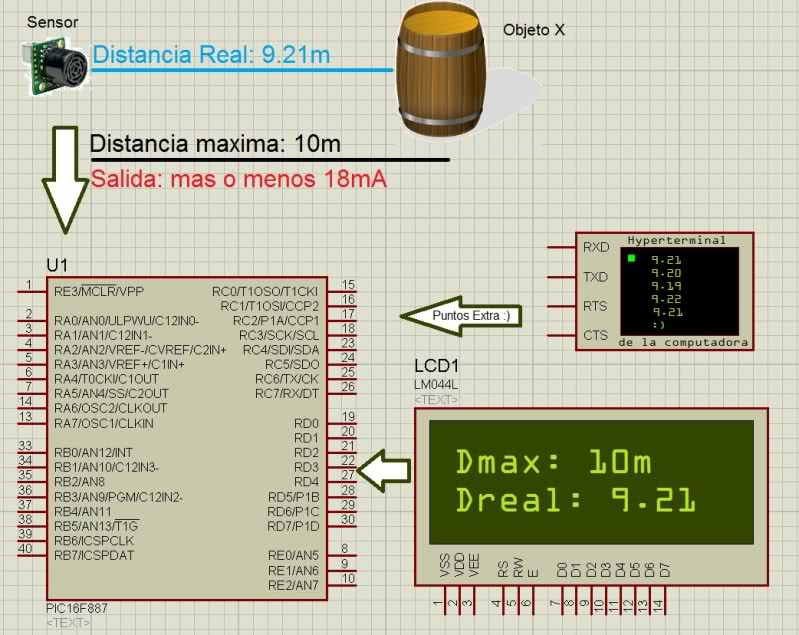Image resolution: width=799 pixels, height=635 pixels.
Task: Click pin RB0/AN12/INT on U1
Action: 93,453
